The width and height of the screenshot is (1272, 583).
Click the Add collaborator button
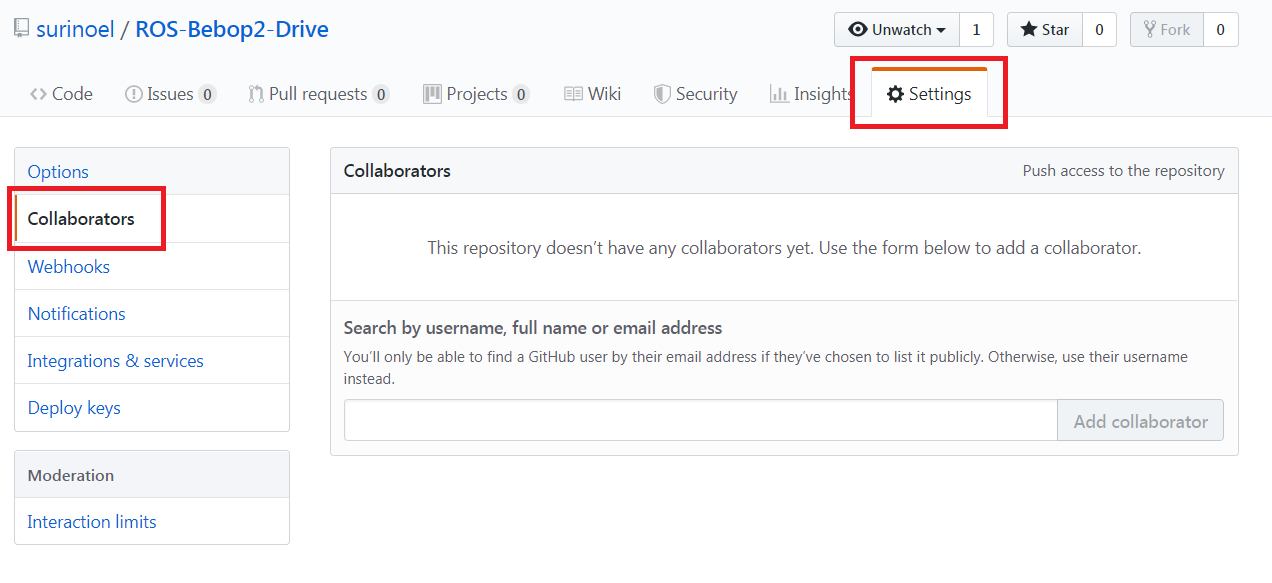pos(1140,421)
